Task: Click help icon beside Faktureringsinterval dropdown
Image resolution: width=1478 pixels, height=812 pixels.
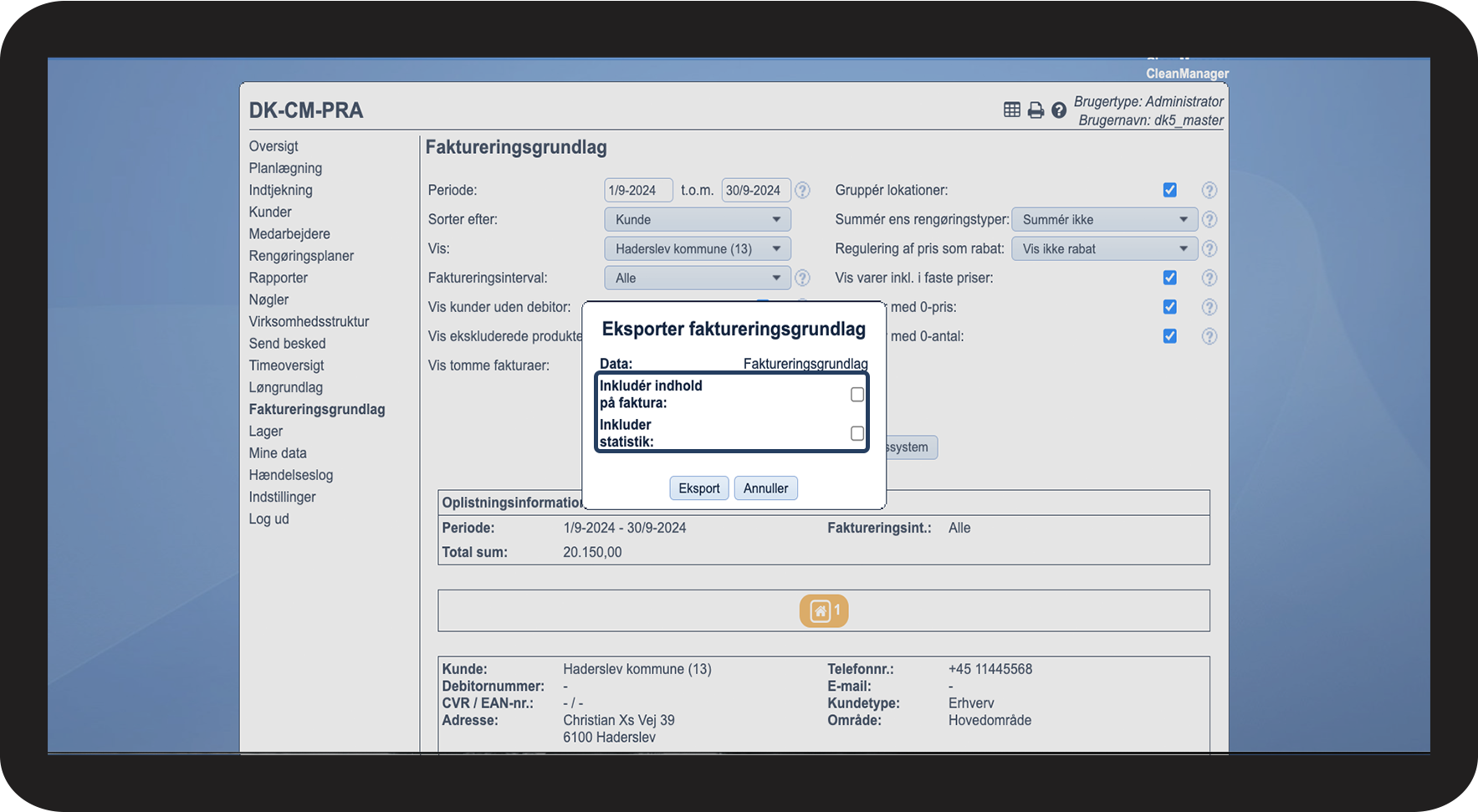Action: tap(802, 278)
